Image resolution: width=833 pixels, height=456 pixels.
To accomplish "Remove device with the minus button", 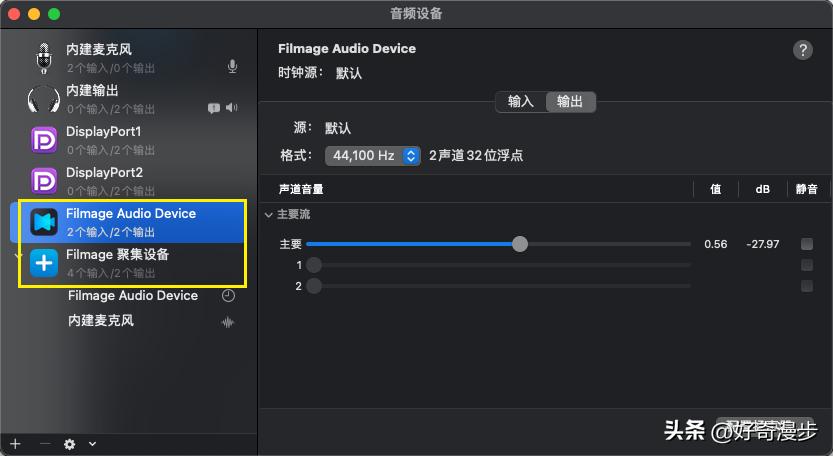I will coord(46,444).
